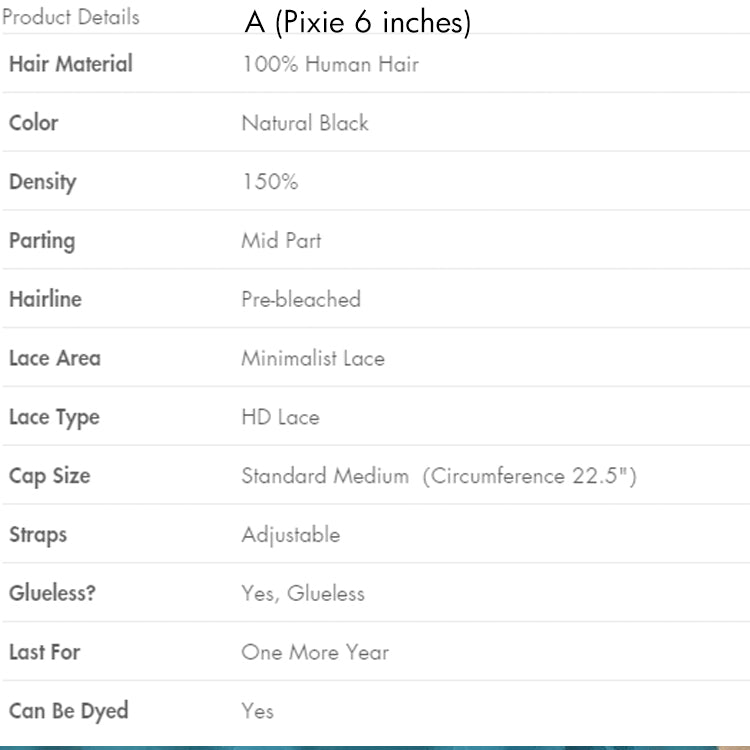
Task: Click the Hairline label
Action: click(x=45, y=299)
